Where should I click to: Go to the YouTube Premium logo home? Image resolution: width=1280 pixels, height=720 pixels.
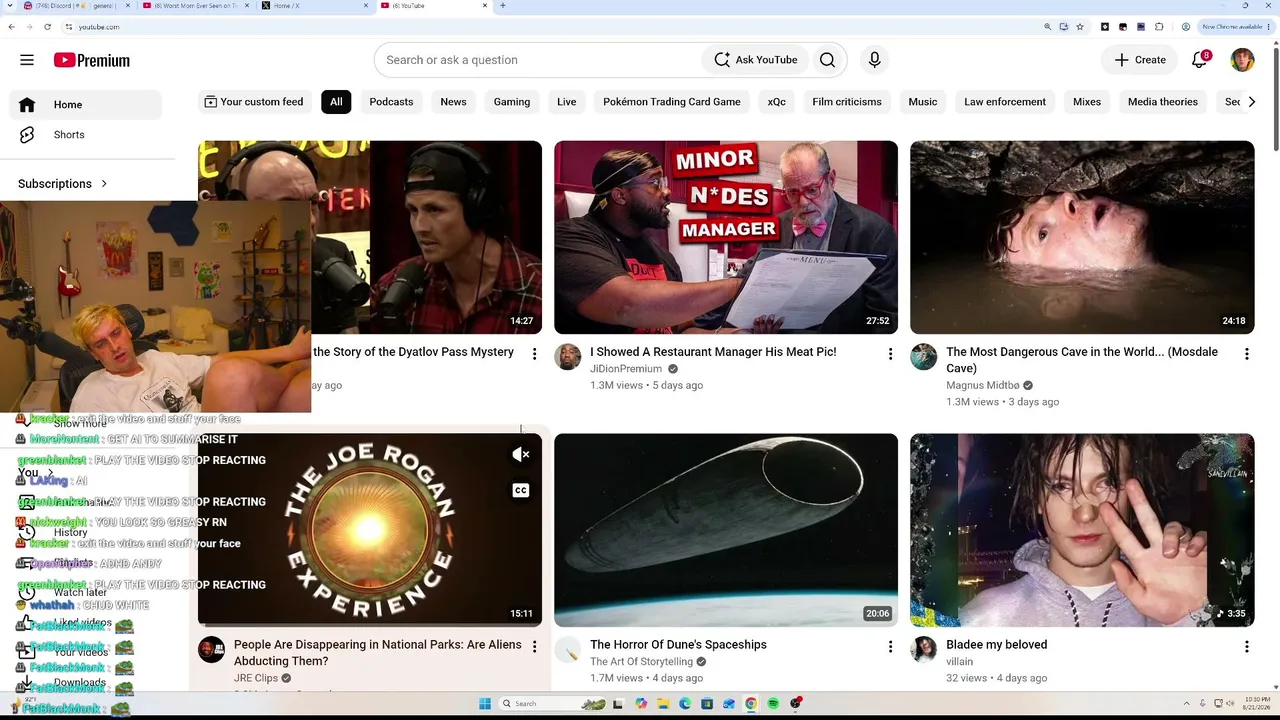[x=92, y=60]
